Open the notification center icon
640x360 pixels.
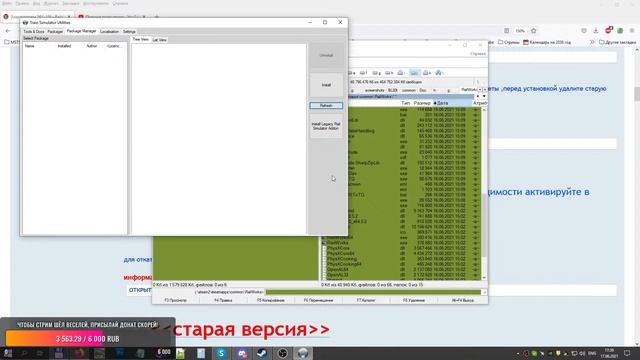click(x=627, y=353)
